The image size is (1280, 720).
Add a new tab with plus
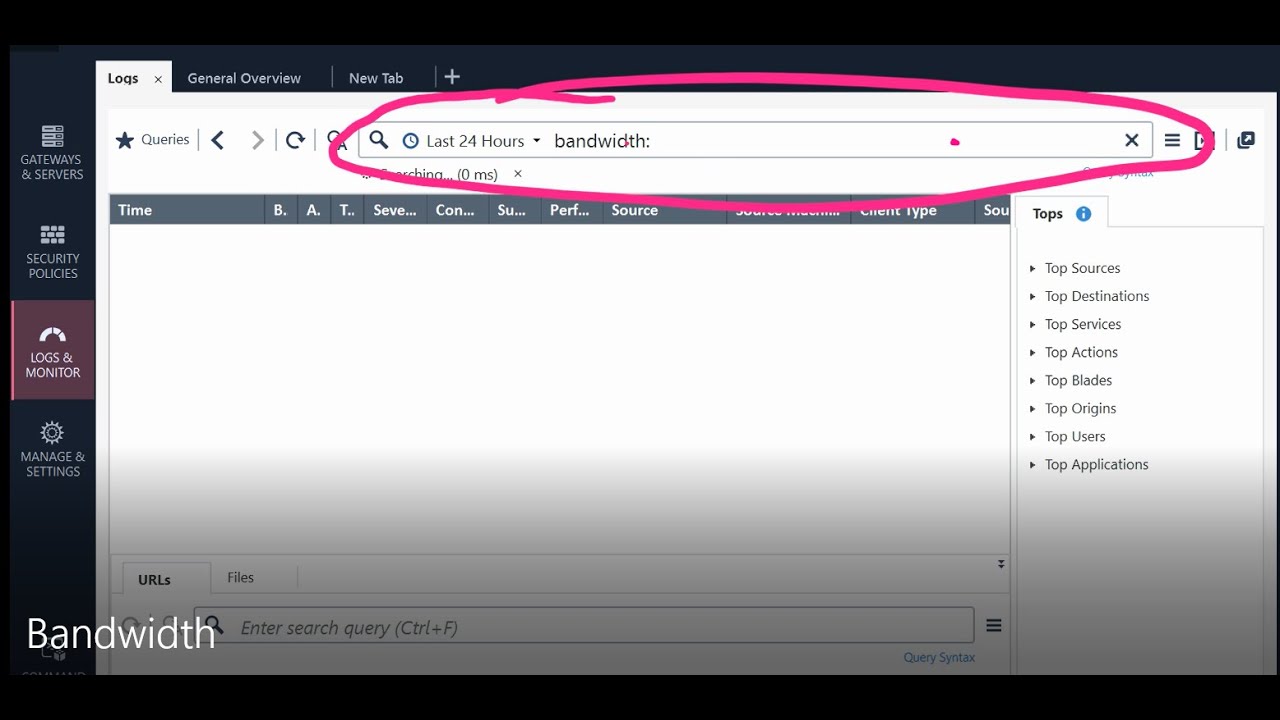click(452, 77)
